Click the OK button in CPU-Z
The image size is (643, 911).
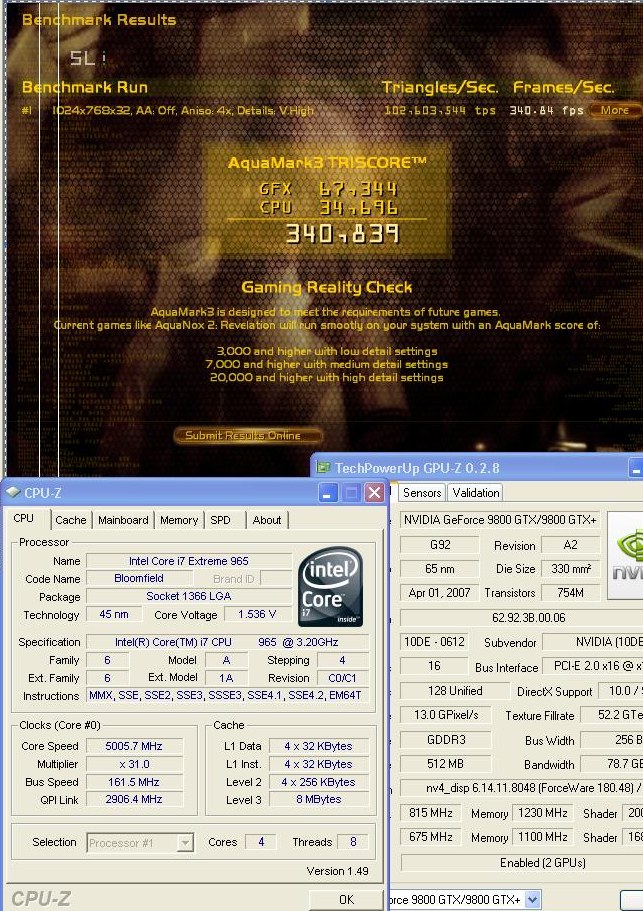point(346,899)
